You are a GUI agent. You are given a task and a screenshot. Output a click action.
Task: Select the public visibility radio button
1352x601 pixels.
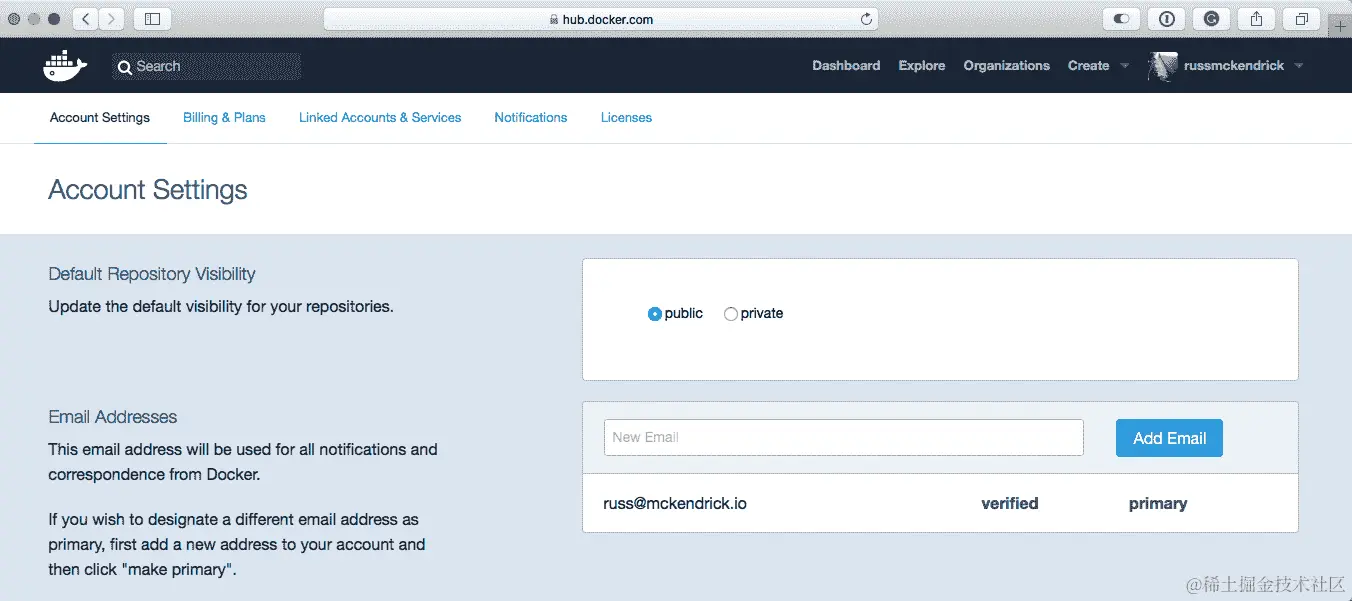[655, 314]
